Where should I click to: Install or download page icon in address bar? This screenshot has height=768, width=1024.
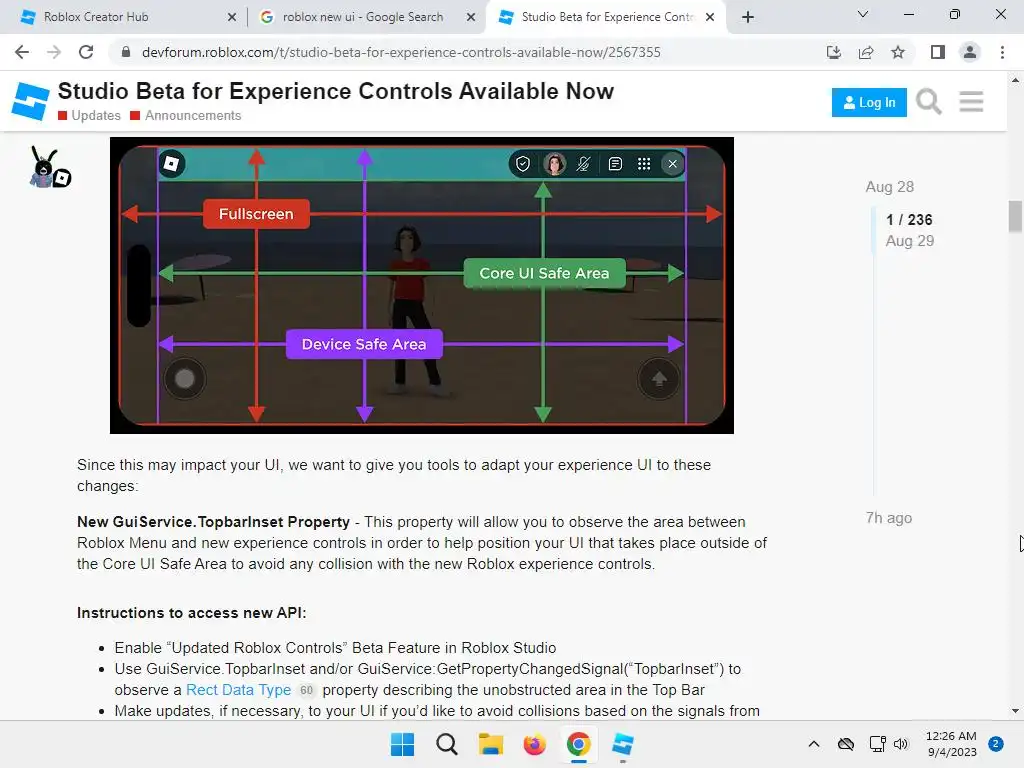pyautogui.click(x=833, y=52)
